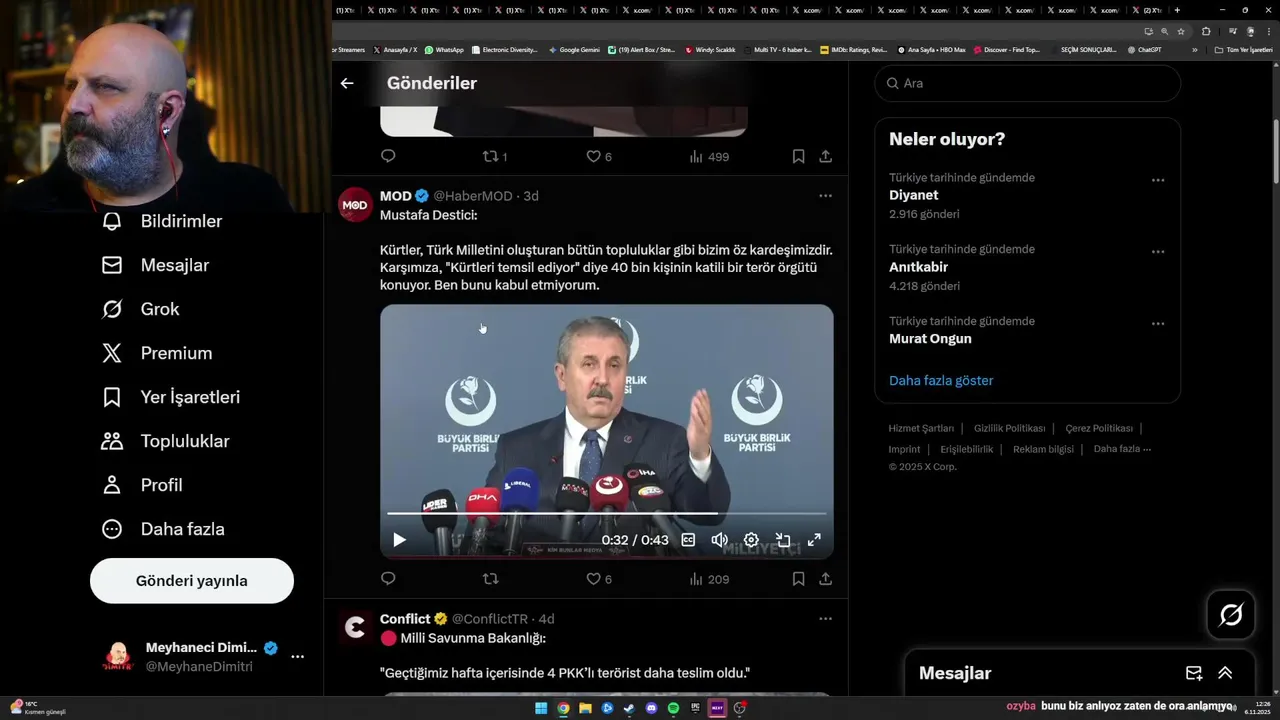Viewport: 1280px width, 720px height.
Task: Enter fullscreen on the video
Action: pyautogui.click(x=814, y=540)
